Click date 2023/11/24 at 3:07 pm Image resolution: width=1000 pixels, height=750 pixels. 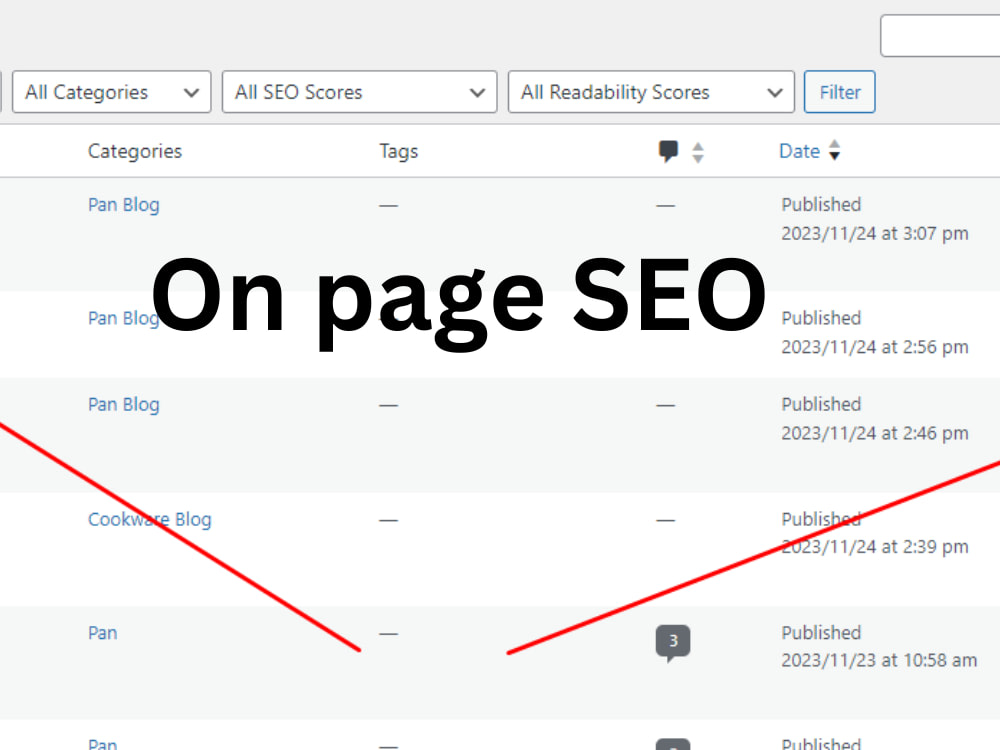pos(875,233)
